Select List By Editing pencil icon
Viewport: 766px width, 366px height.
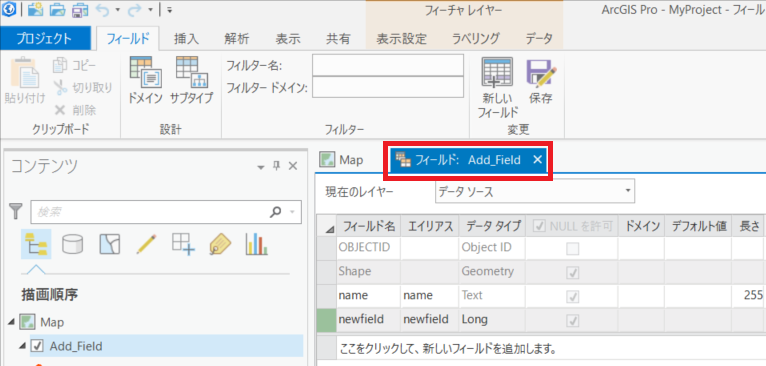tap(147, 243)
